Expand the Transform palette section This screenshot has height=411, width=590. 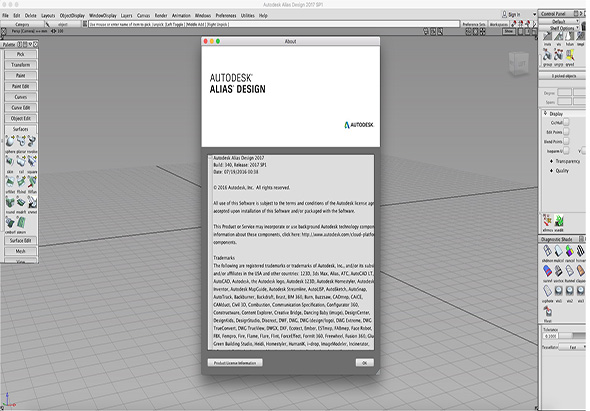(20, 65)
